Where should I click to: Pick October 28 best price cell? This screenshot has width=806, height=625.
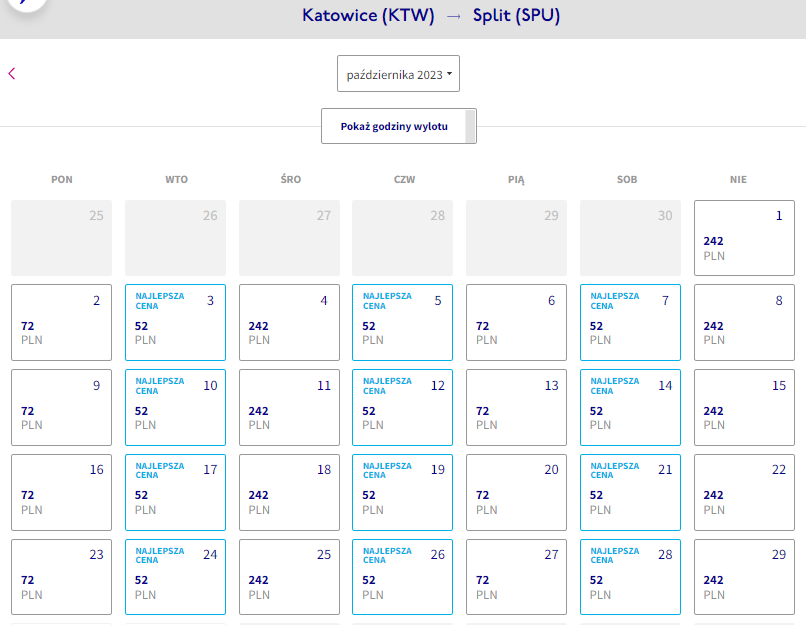point(630,577)
